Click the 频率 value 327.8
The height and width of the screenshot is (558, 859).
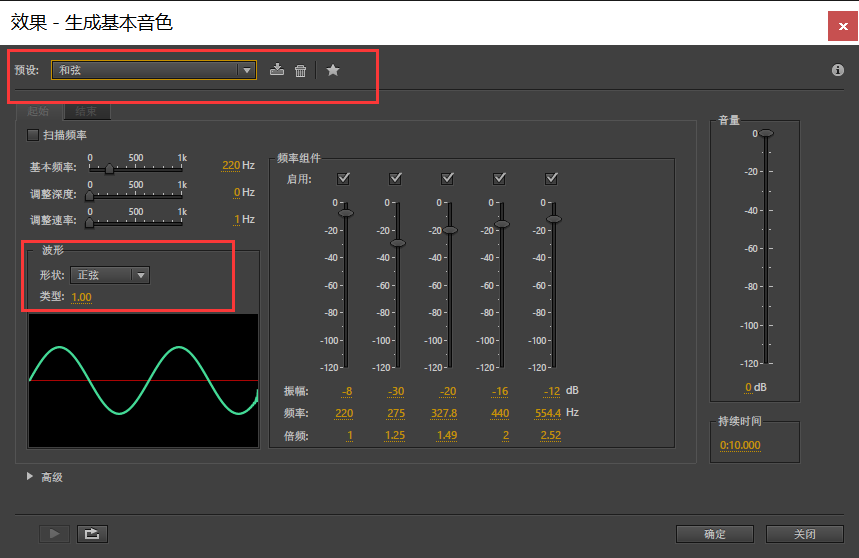pos(444,413)
